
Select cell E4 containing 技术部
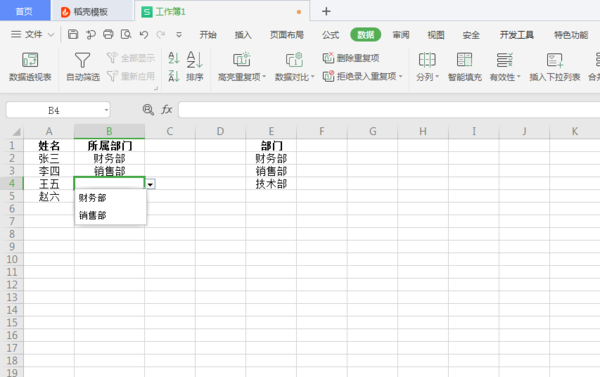click(x=271, y=183)
